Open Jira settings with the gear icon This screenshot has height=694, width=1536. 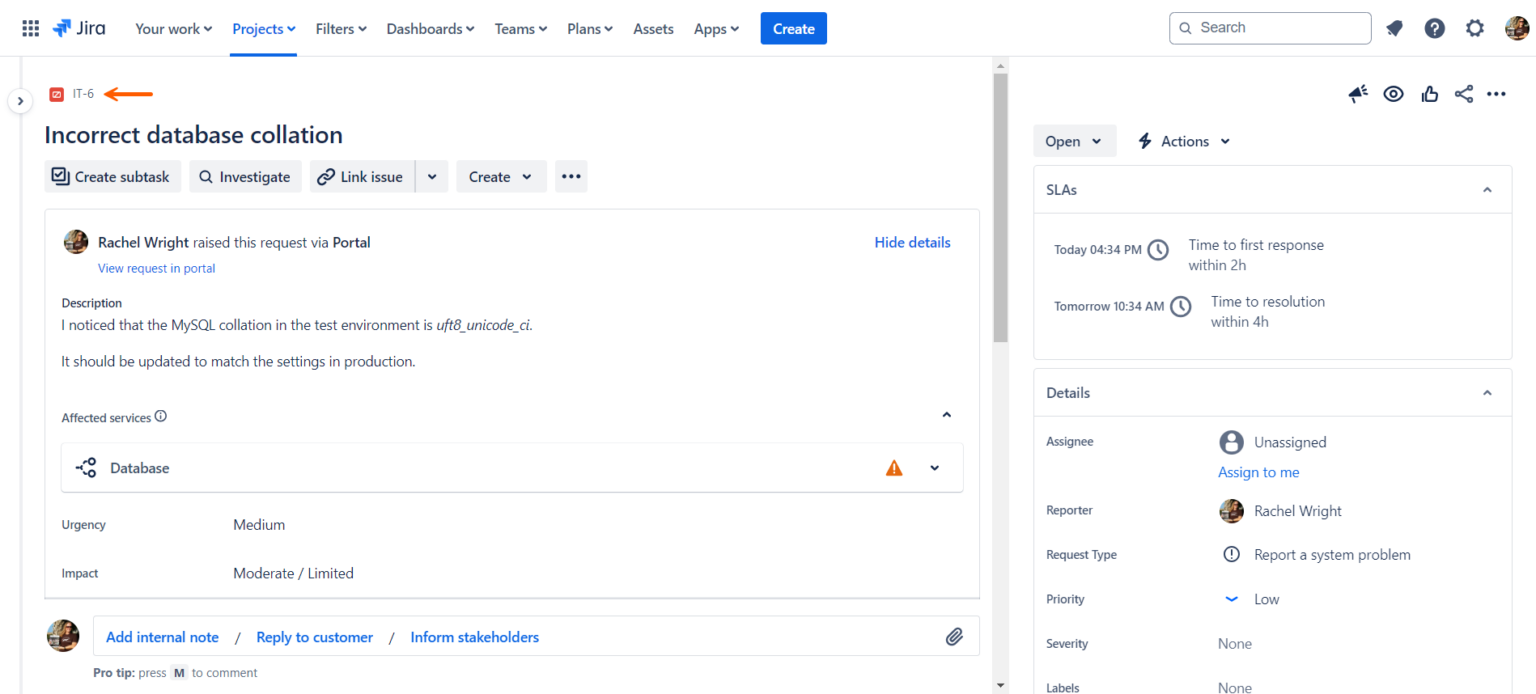point(1474,27)
